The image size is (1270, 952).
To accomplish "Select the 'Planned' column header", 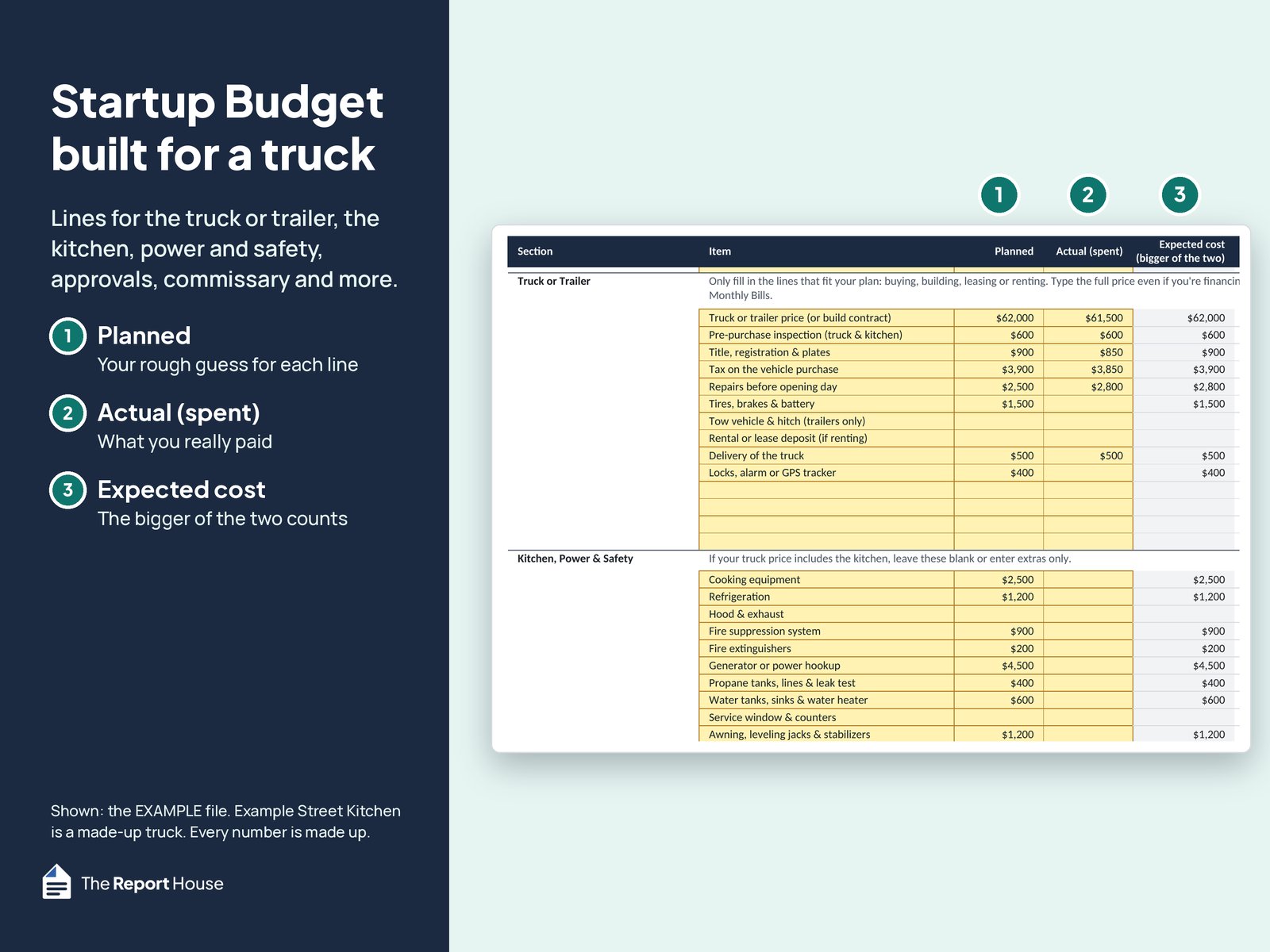I will click(x=1014, y=251).
